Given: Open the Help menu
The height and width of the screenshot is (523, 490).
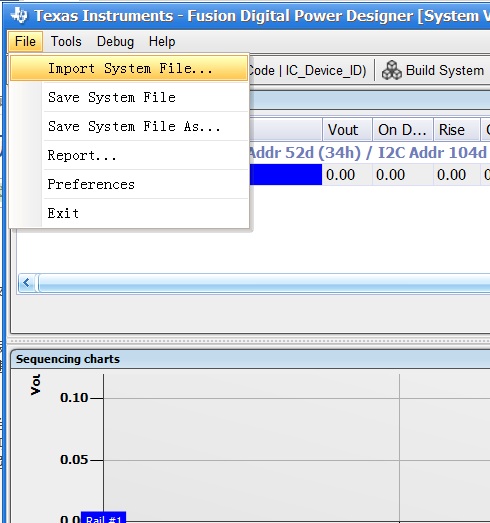Looking at the screenshot, I should 162,42.
